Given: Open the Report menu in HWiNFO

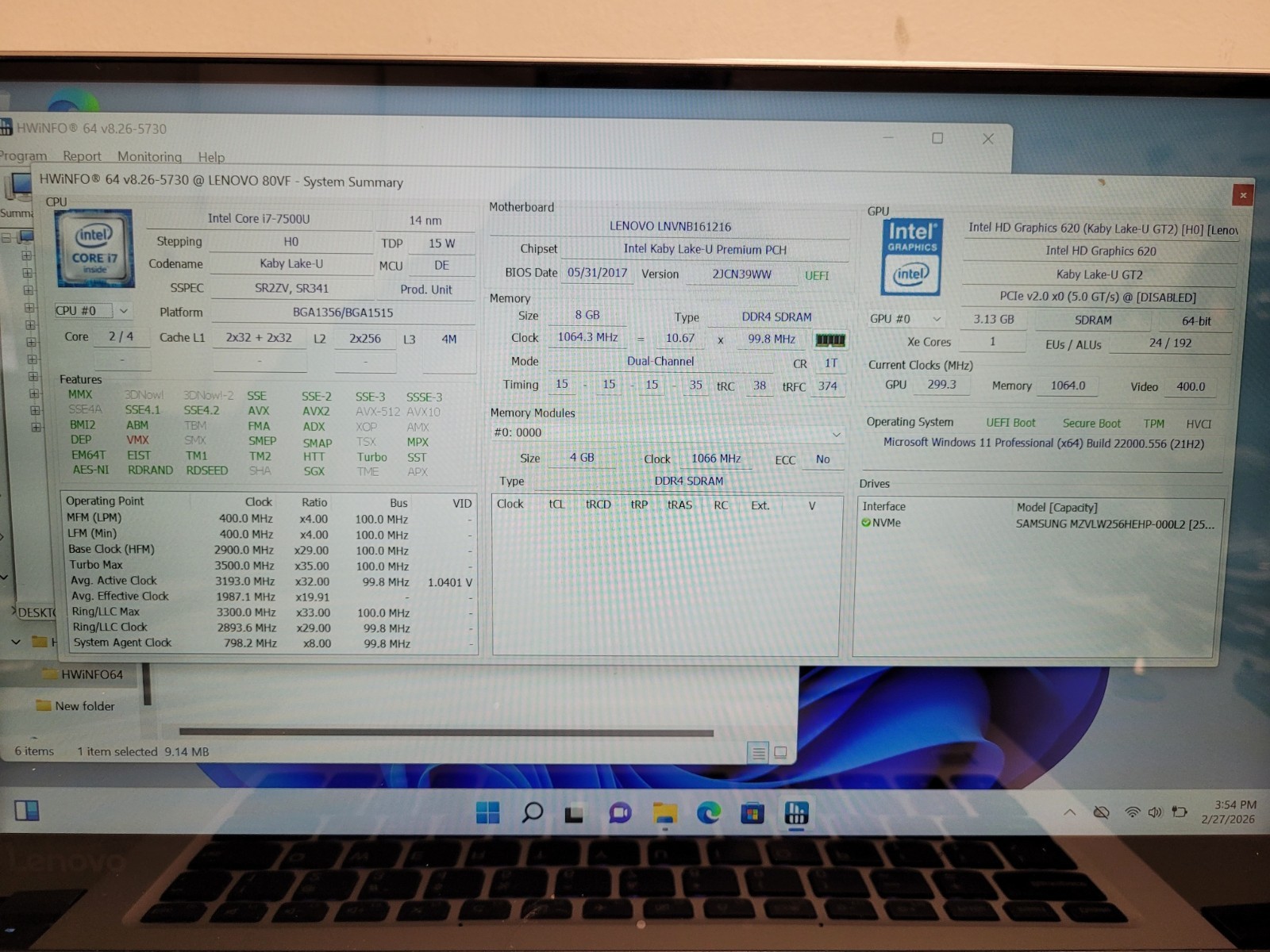Looking at the screenshot, I should tap(82, 156).
